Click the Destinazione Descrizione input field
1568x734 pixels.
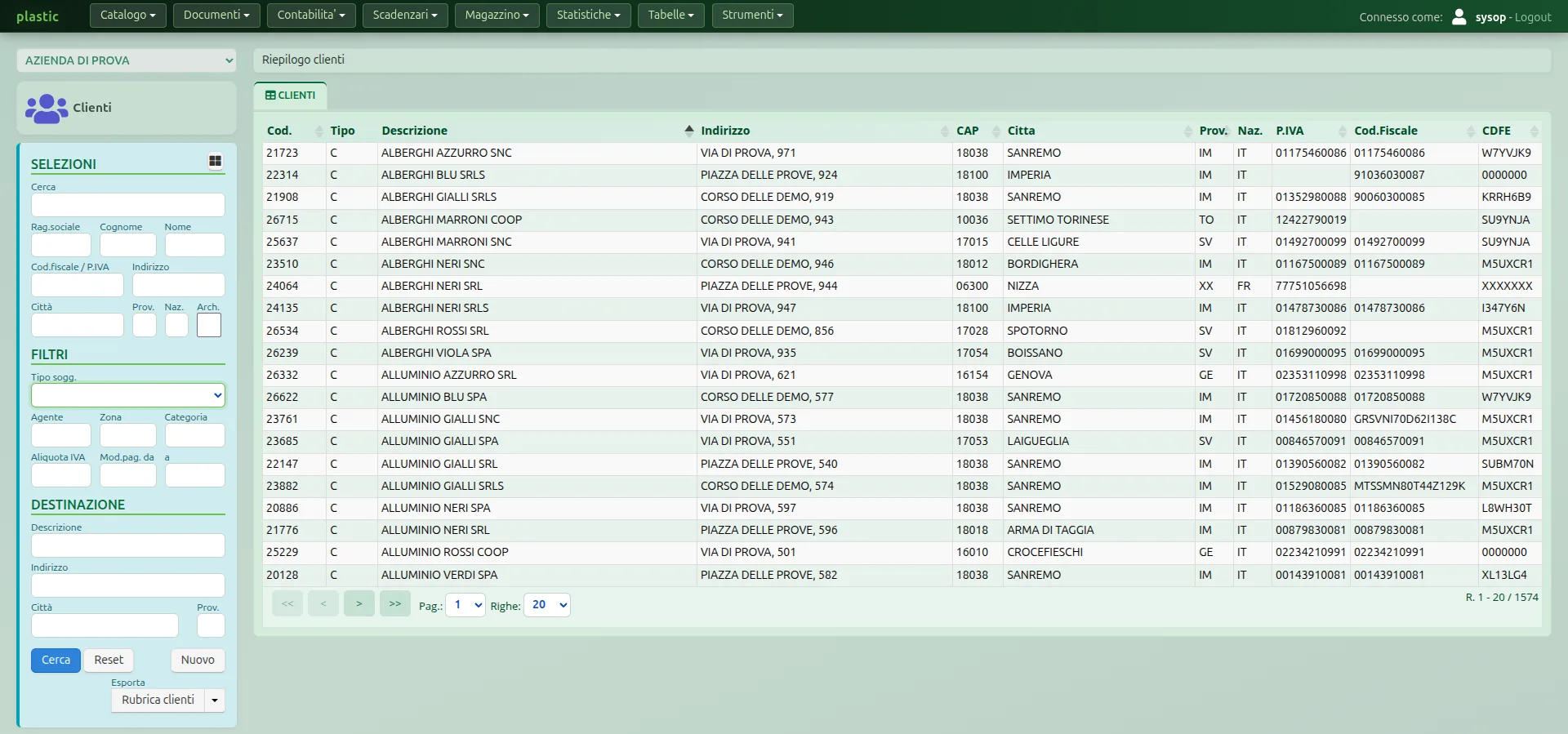(x=128, y=545)
